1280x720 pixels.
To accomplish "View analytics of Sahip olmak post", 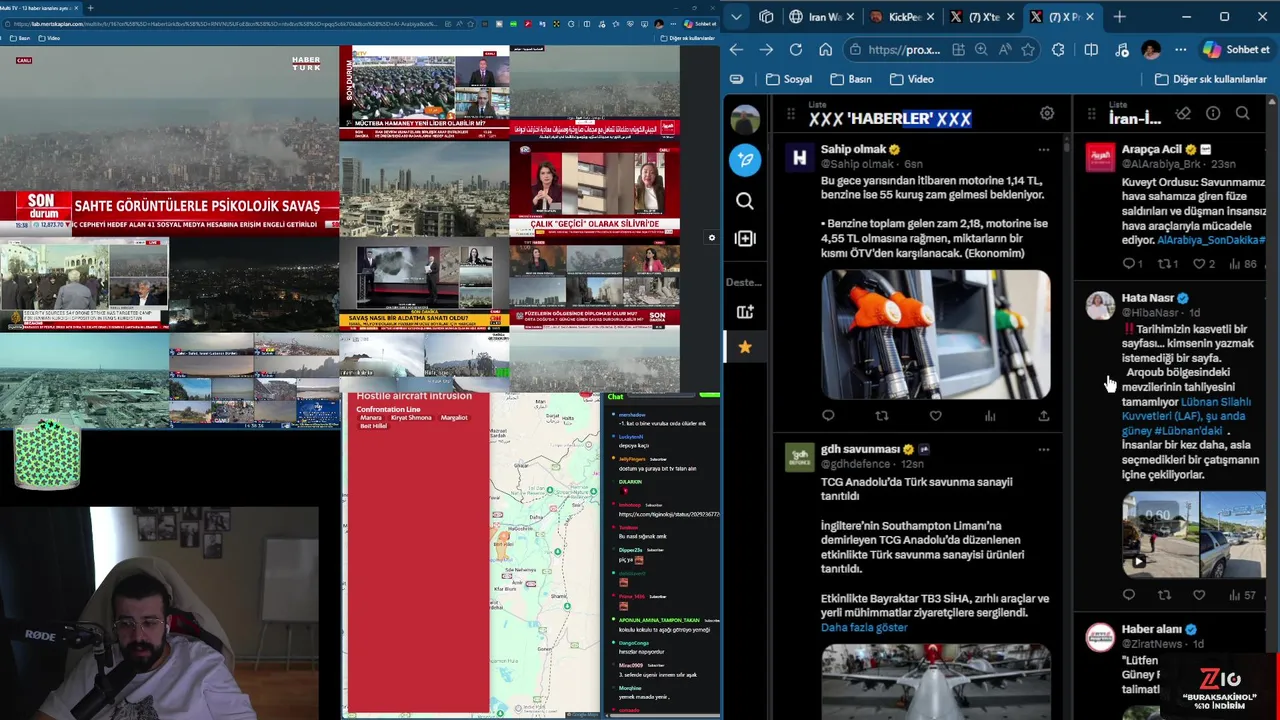I will (x=990, y=416).
